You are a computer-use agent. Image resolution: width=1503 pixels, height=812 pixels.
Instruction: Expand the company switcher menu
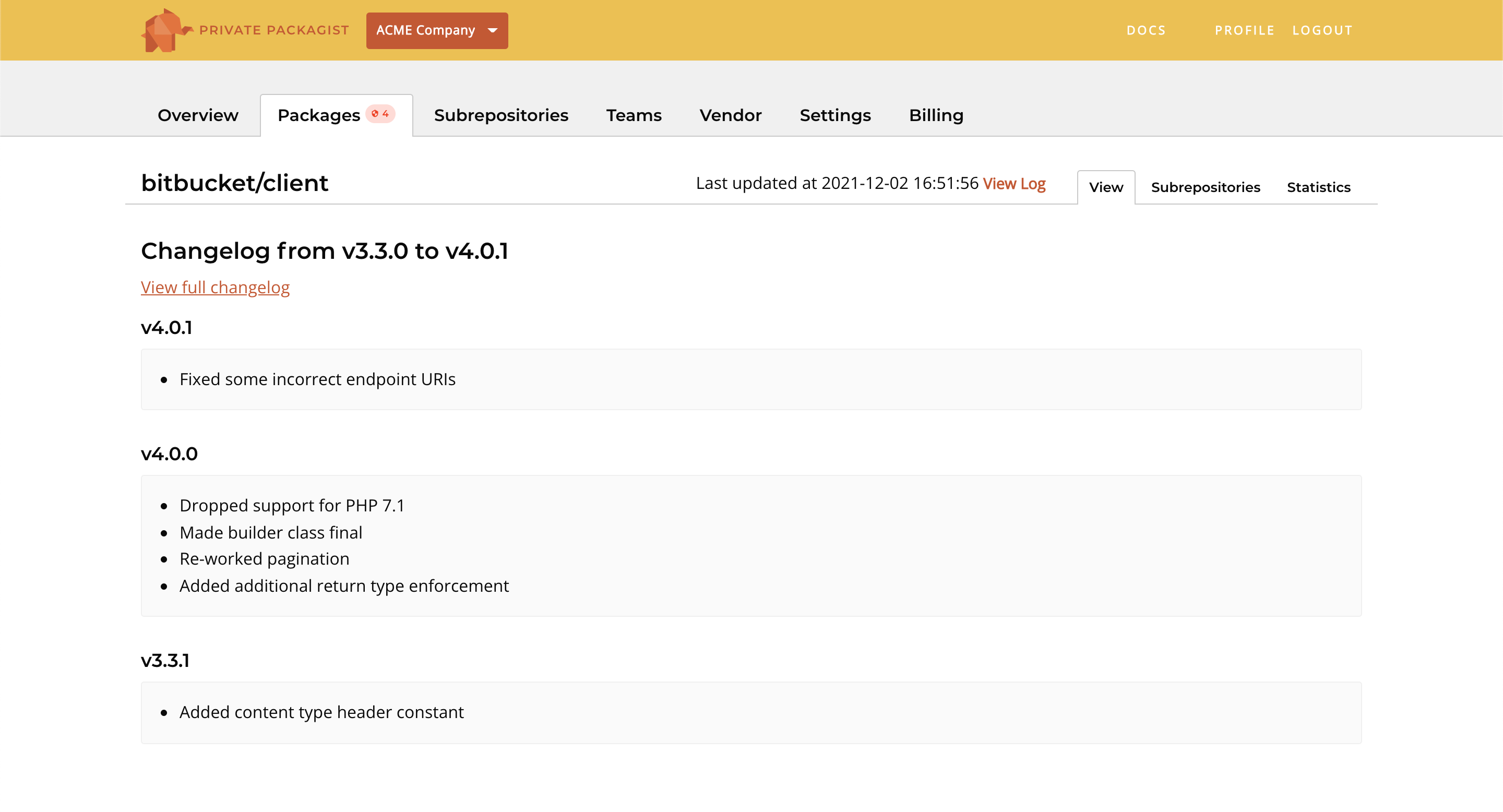[x=437, y=30]
